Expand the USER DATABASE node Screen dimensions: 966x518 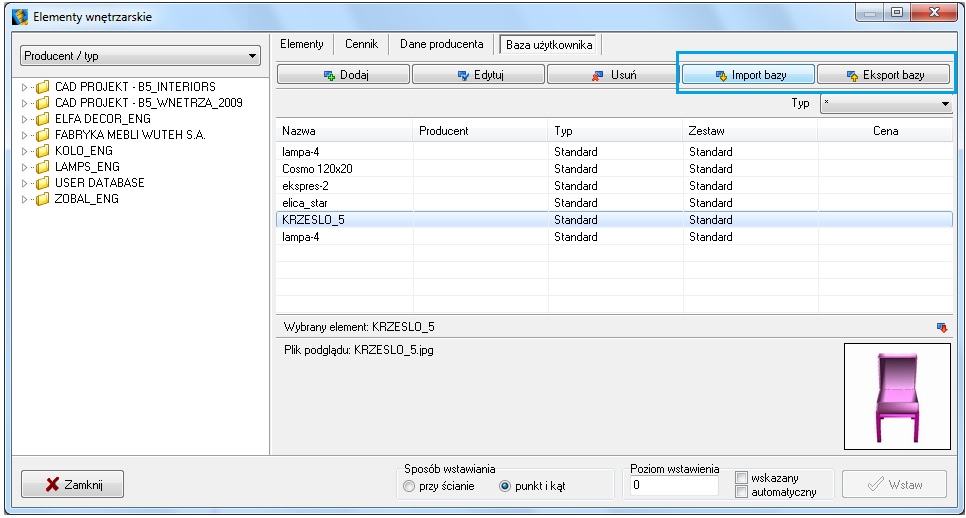25,183
